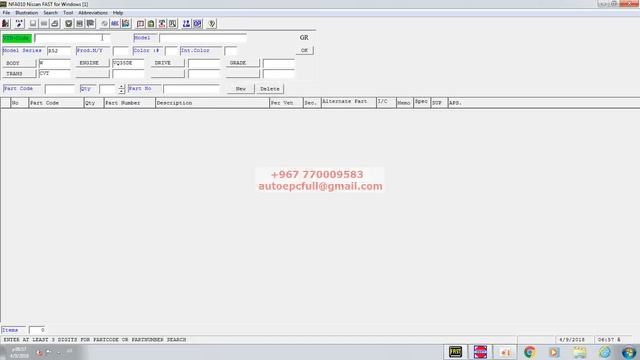Open Google Chrome from the taskbar

pyautogui.click(x=530, y=352)
